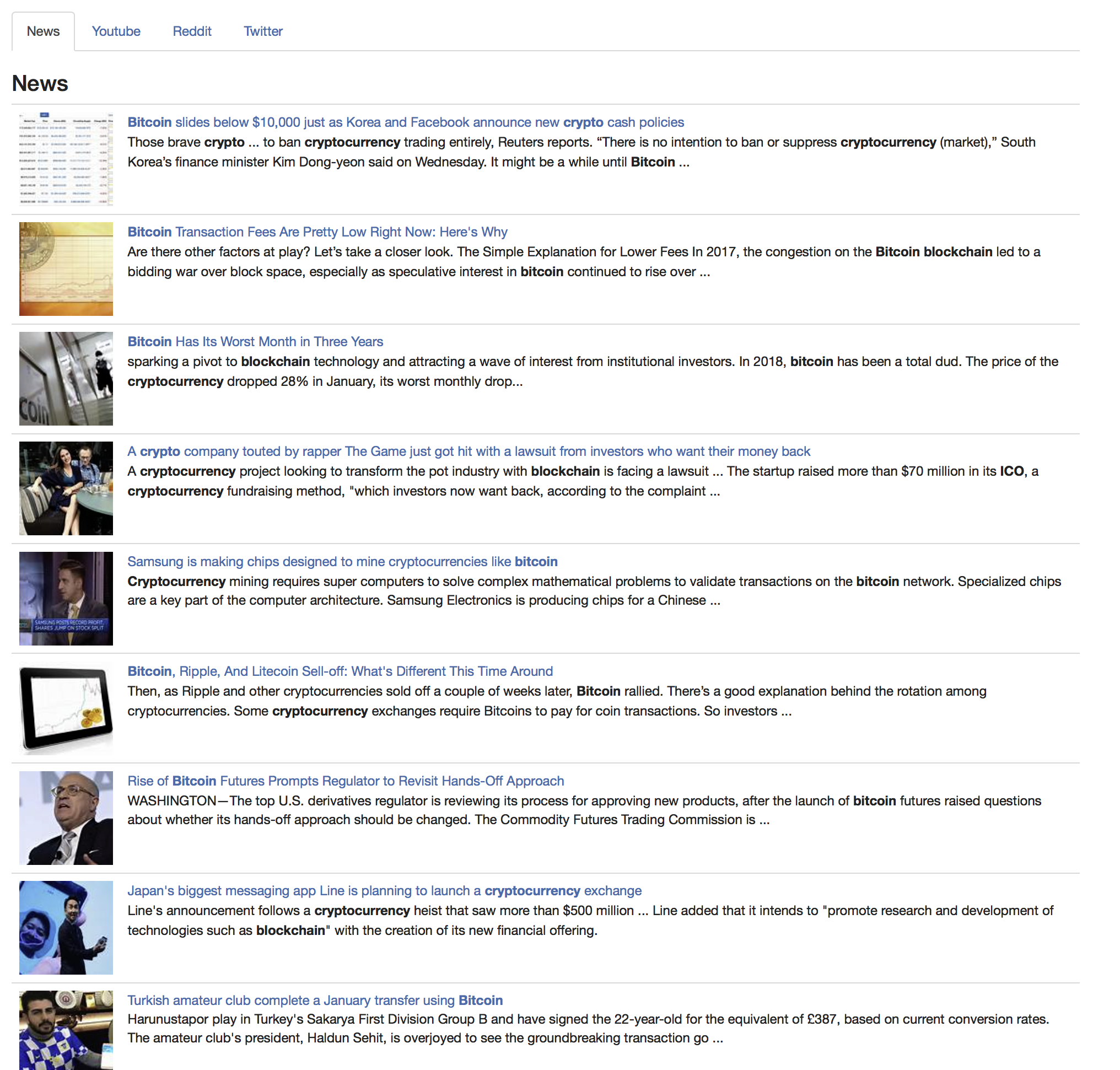Click the golden bitcoin chart thumbnail

[66, 268]
